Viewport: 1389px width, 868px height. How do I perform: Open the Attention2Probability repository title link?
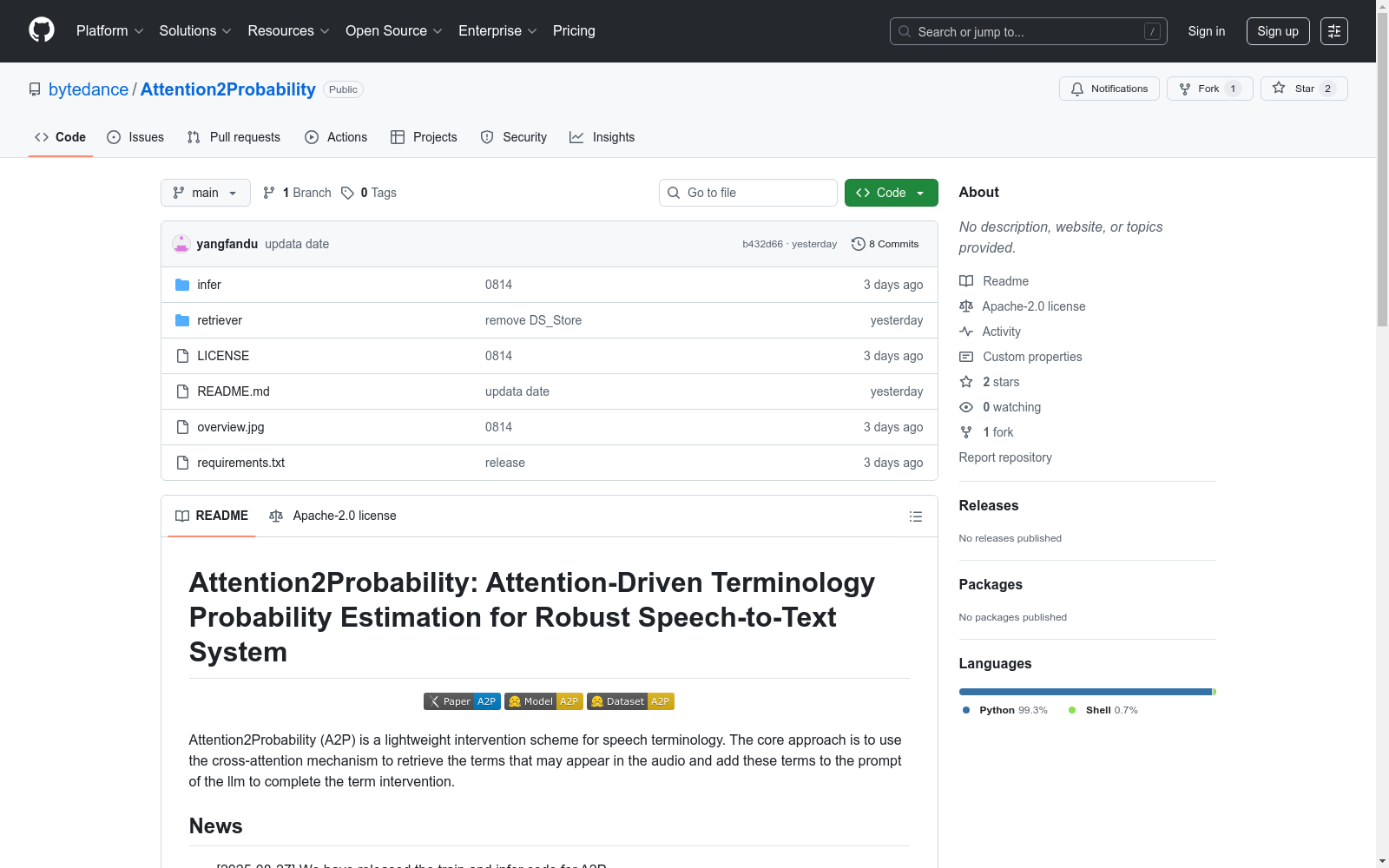pyautogui.click(x=228, y=89)
